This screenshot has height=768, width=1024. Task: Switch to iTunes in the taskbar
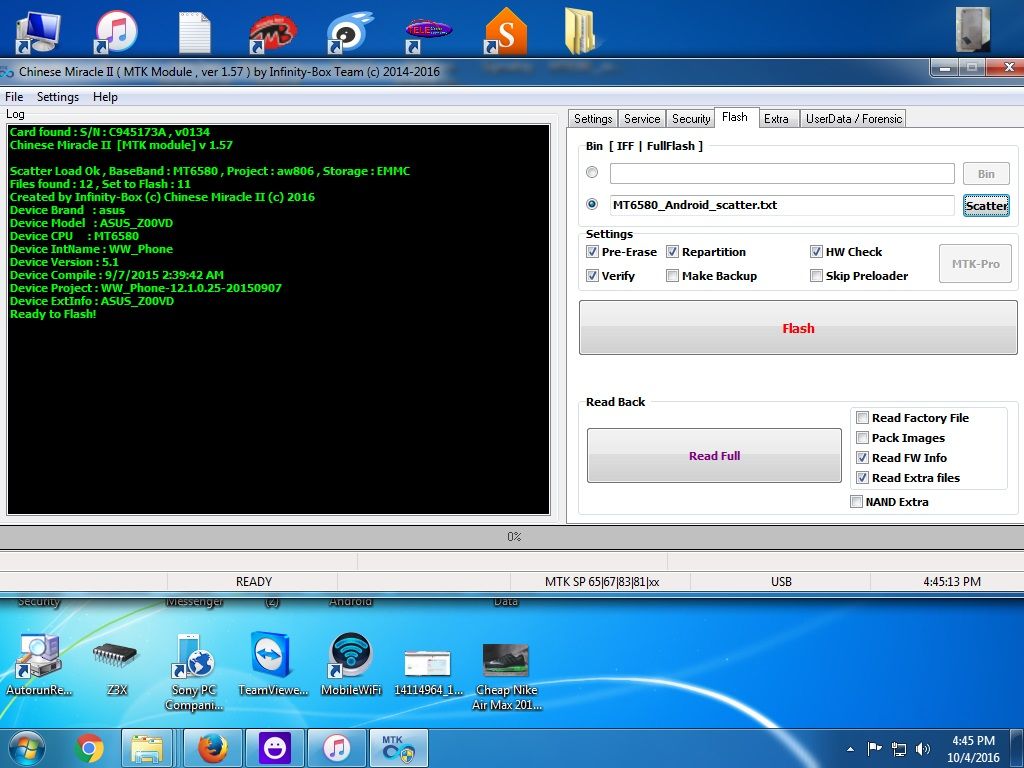(x=337, y=748)
